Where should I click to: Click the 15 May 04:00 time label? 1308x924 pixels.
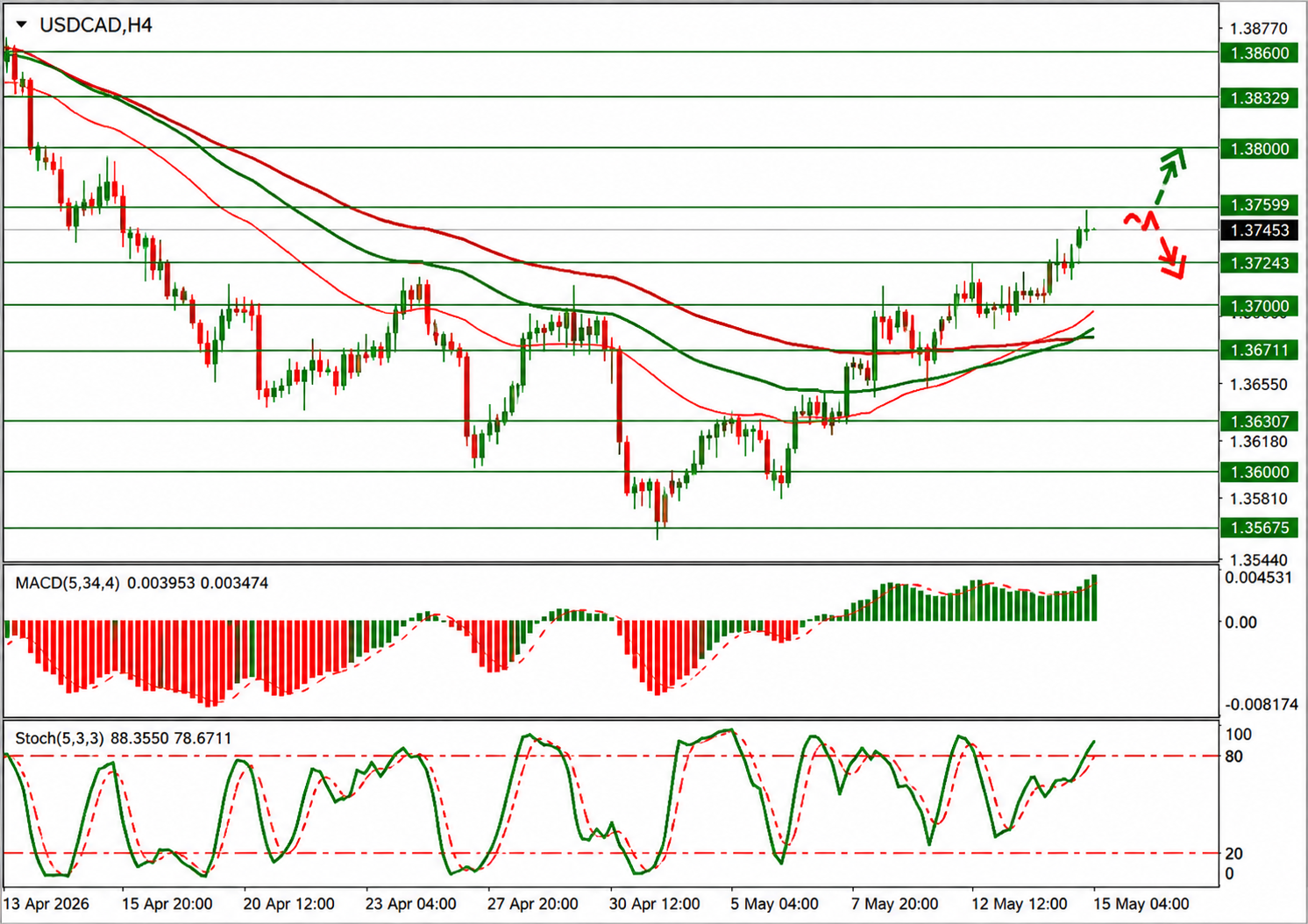click(x=1141, y=904)
